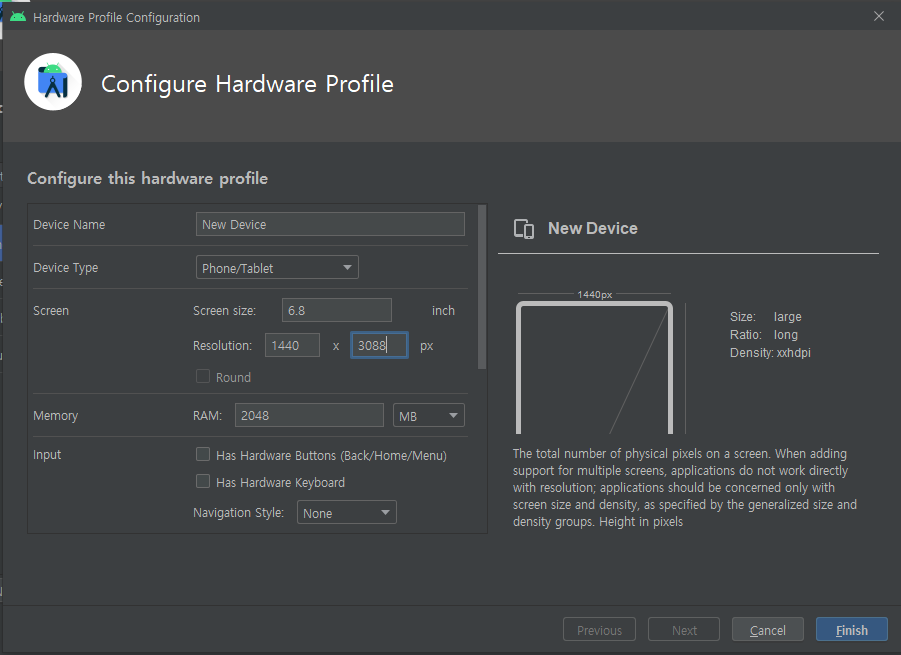Click the 'Input' section label
This screenshot has width=901, height=655.
47,454
